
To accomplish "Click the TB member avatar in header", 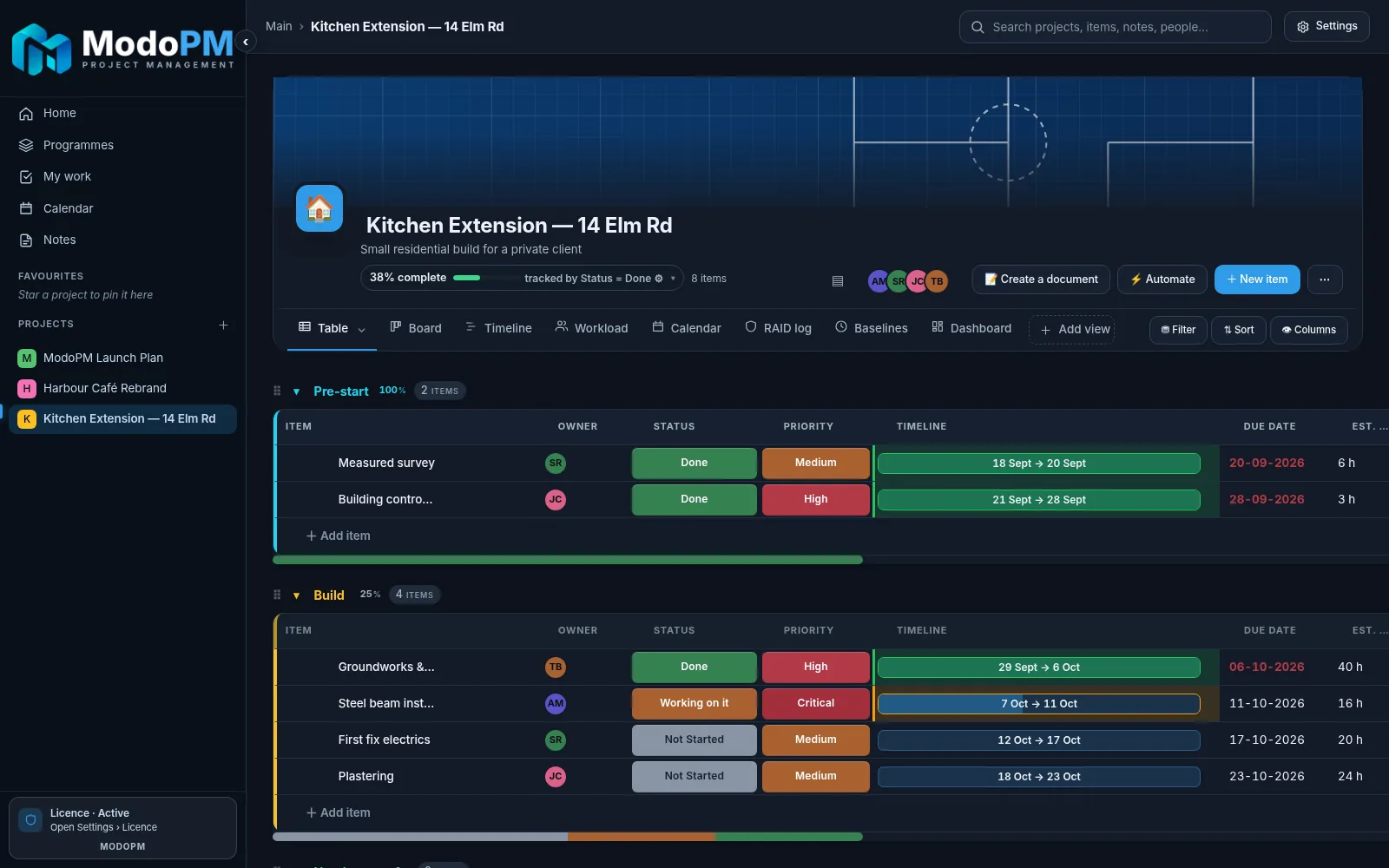I will pyautogui.click(x=937, y=281).
